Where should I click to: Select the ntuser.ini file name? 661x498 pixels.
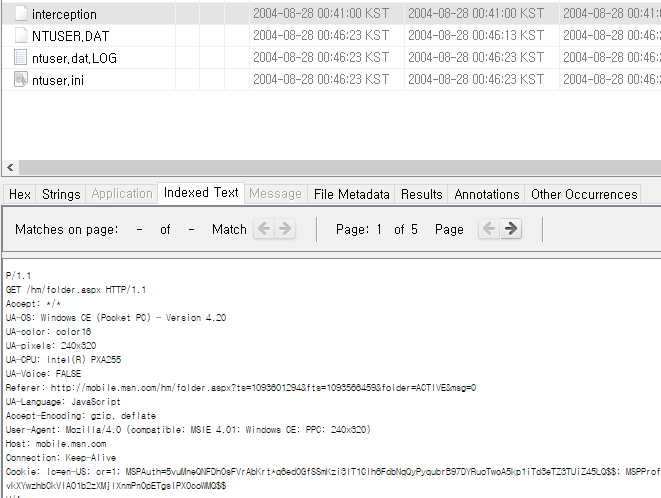coord(58,80)
